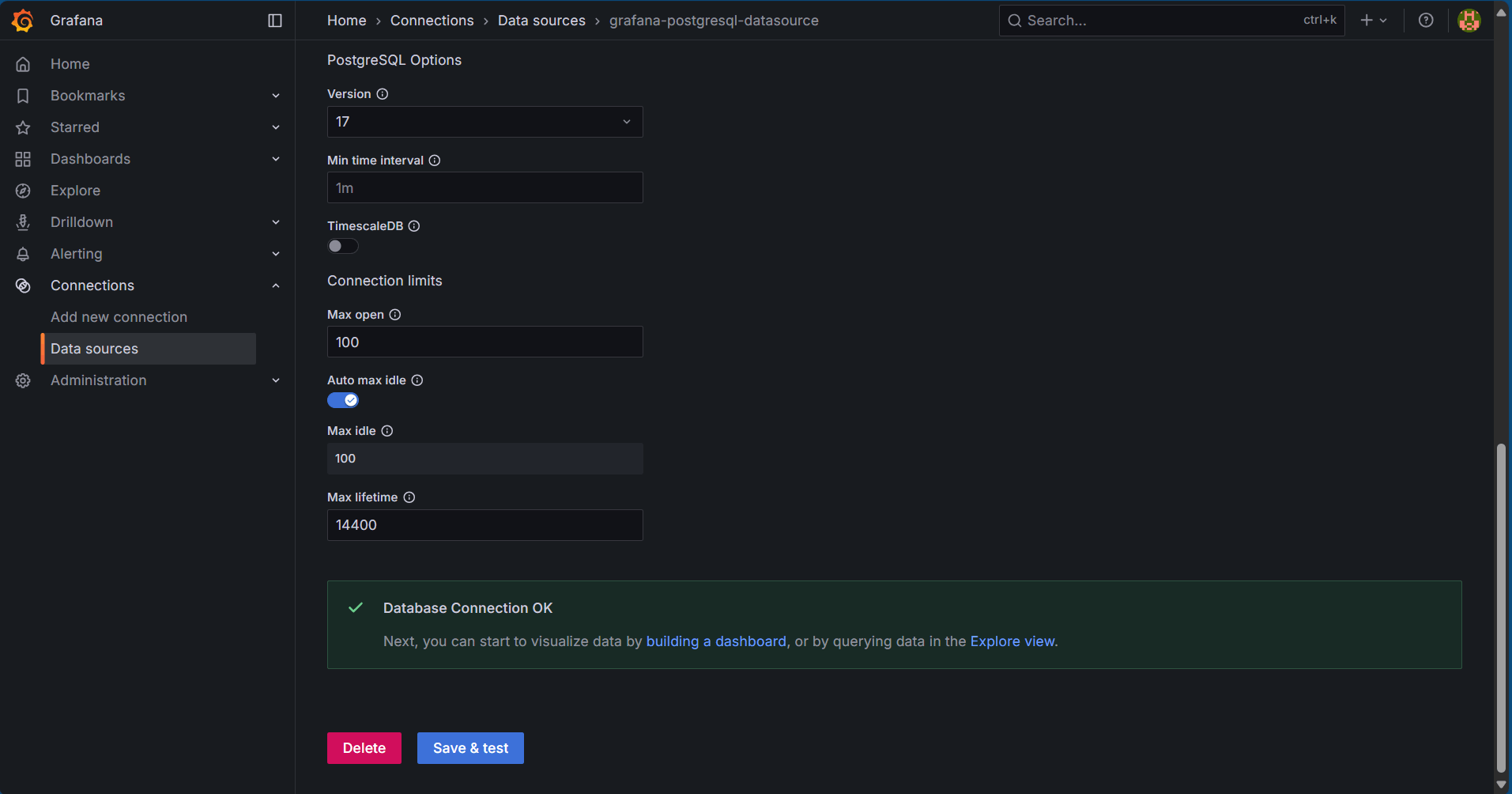Show info tooltip for Max idle
Viewport: 1512px width, 794px height.
(387, 431)
